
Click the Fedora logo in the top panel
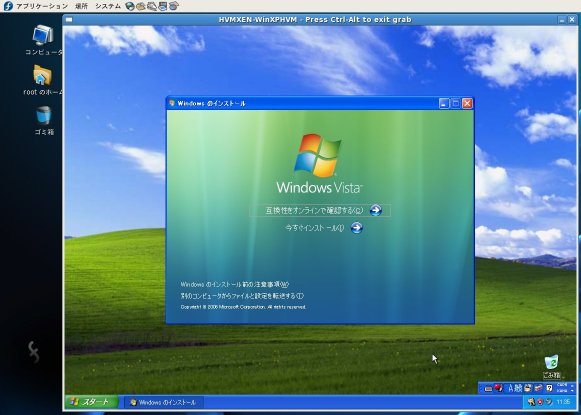click(x=8, y=6)
